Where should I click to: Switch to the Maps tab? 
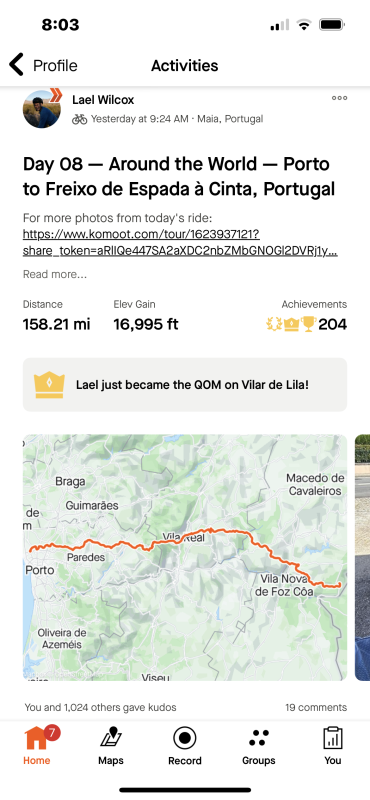coord(111,746)
